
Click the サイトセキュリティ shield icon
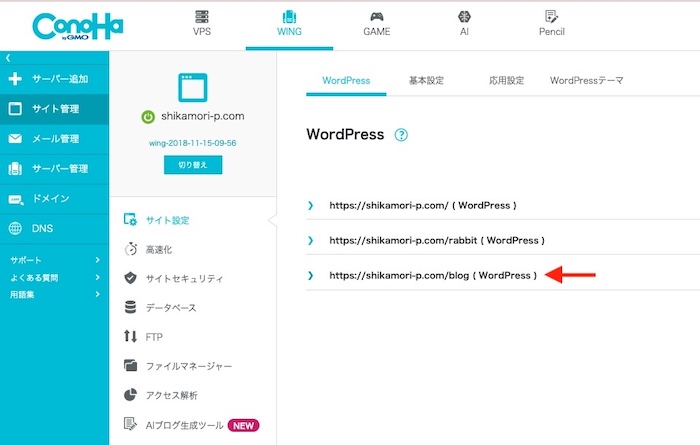(x=130, y=278)
